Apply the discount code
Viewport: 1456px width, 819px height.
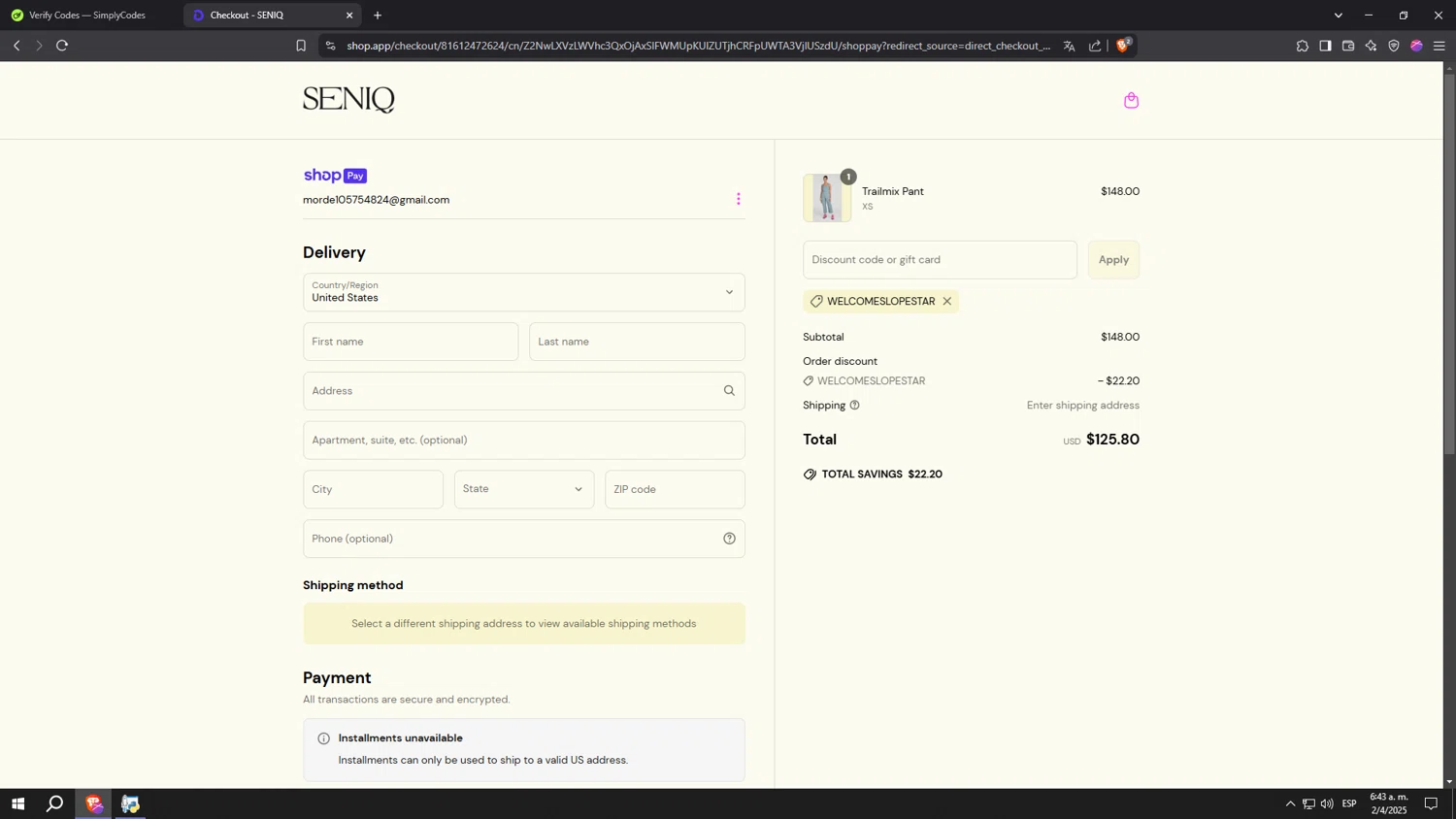[x=1113, y=260]
